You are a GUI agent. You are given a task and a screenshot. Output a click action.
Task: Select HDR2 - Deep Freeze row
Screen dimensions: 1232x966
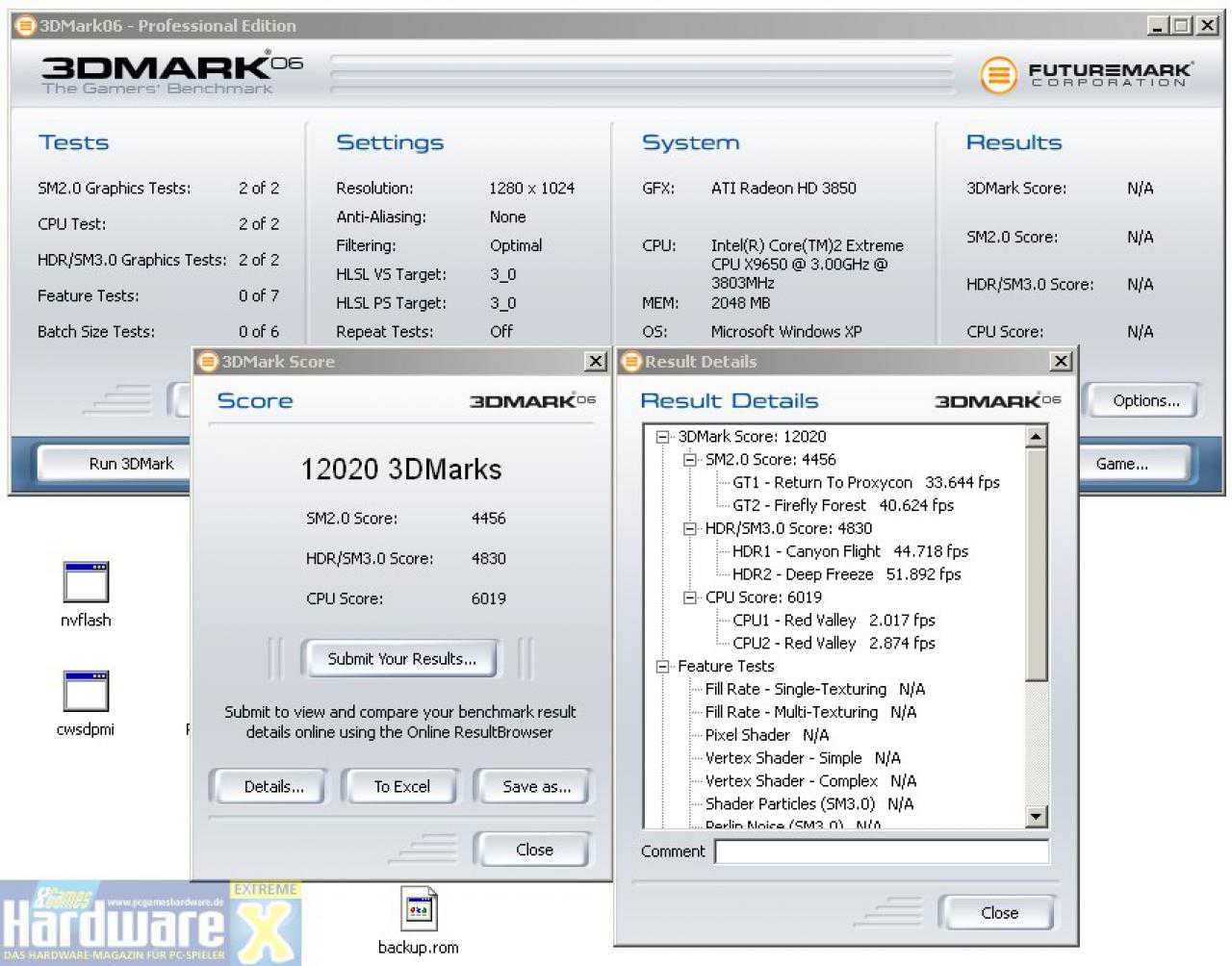tap(846, 574)
